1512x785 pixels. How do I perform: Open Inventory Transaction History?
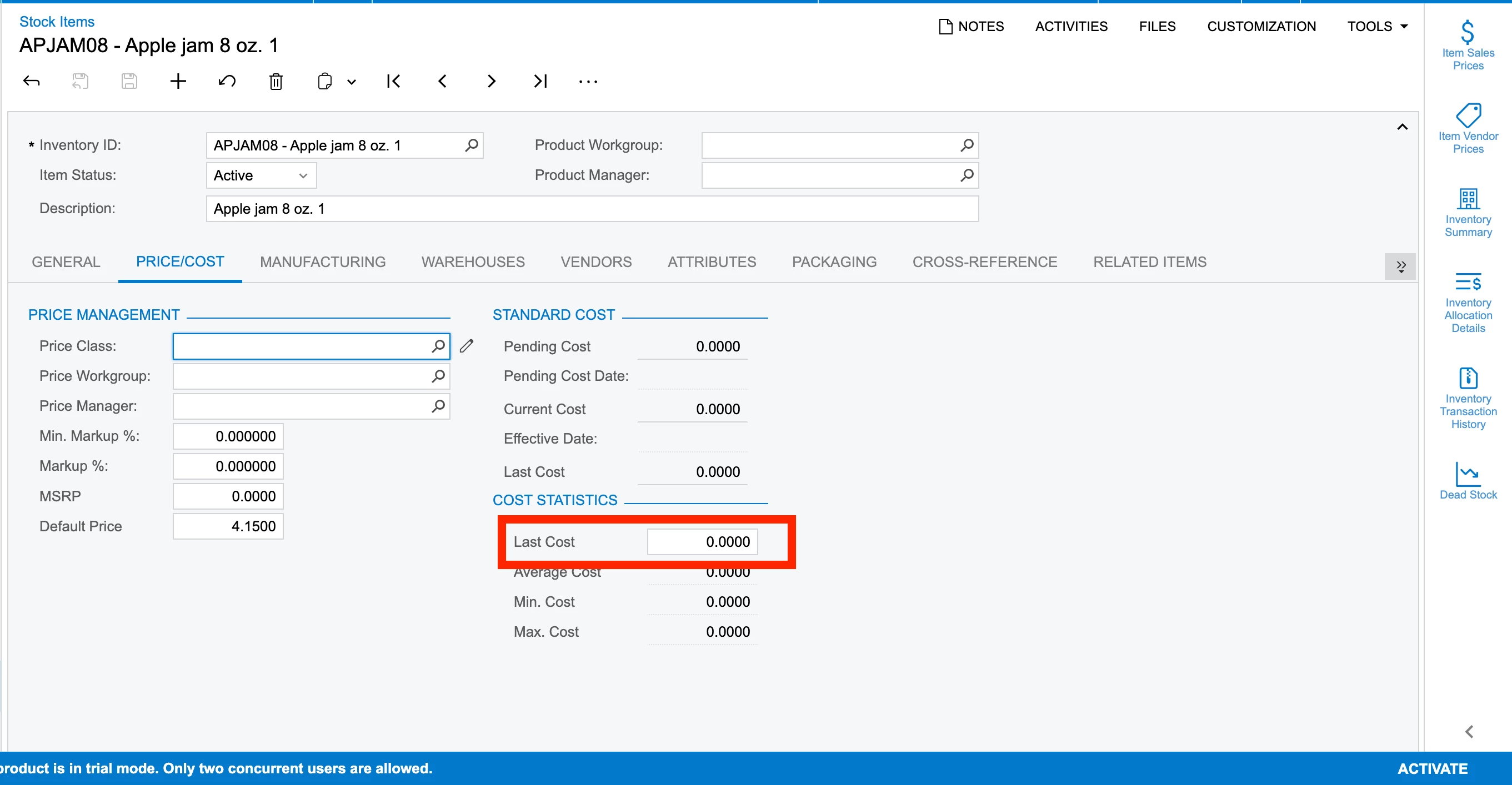tap(1468, 399)
